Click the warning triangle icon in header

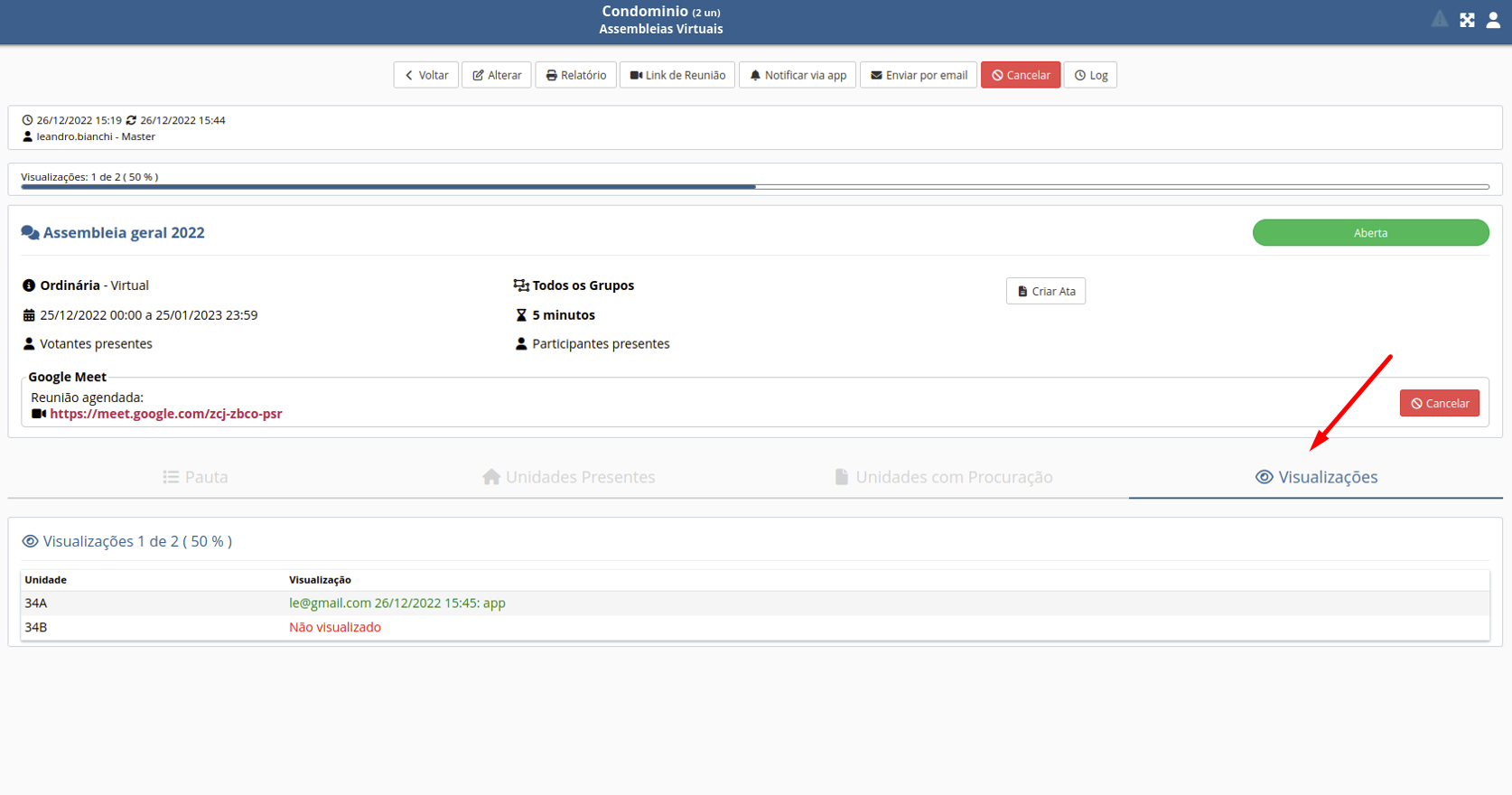tap(1440, 19)
